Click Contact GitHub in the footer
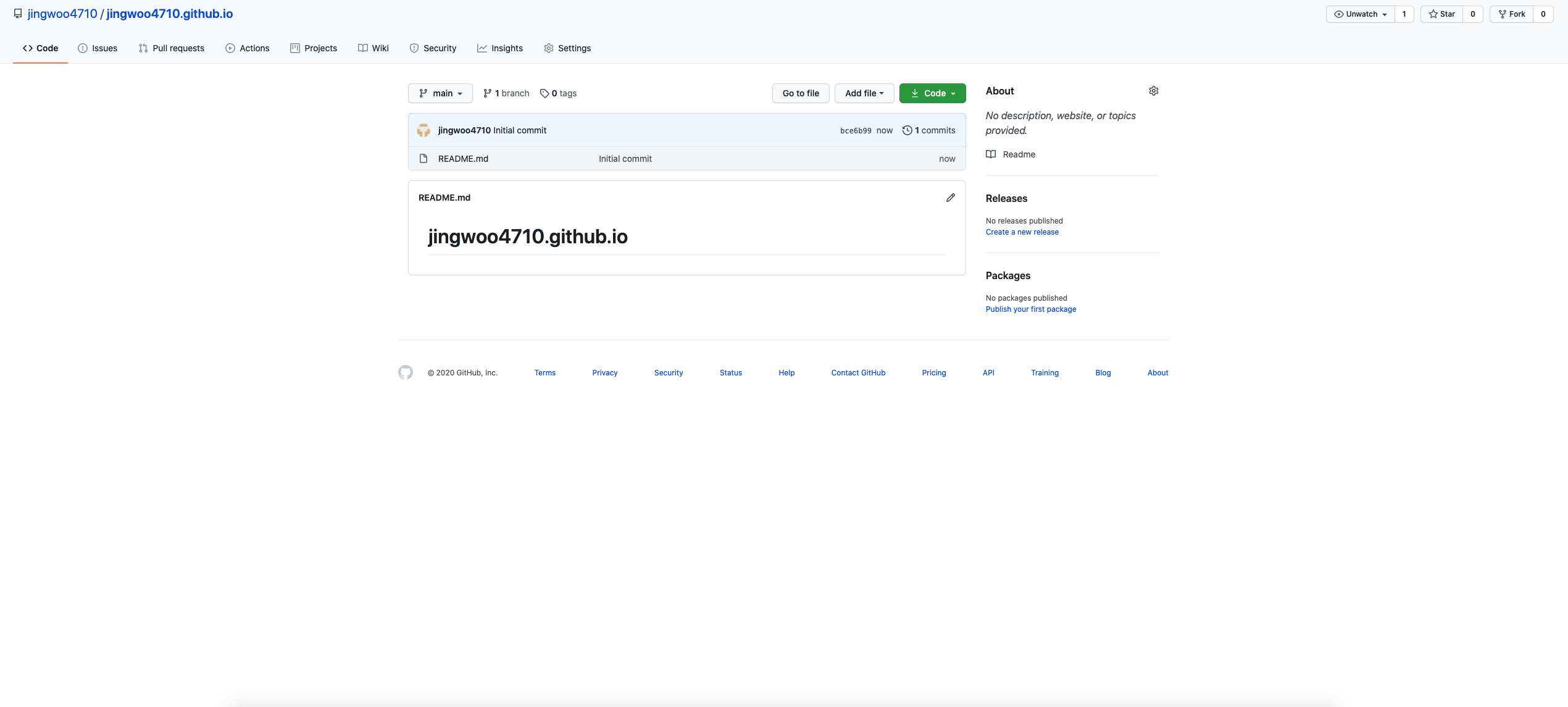The image size is (1568, 707). pyautogui.click(x=858, y=373)
